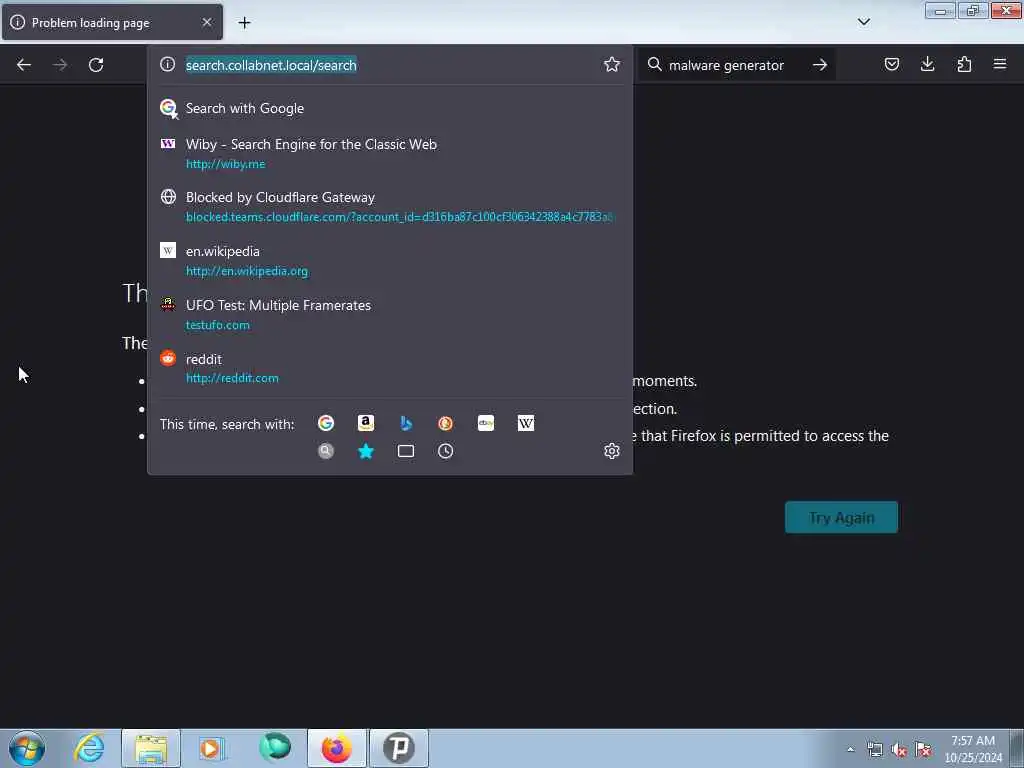This screenshot has width=1024, height=768.
Task: Click the muted volume tray icon
Action: tap(899, 750)
